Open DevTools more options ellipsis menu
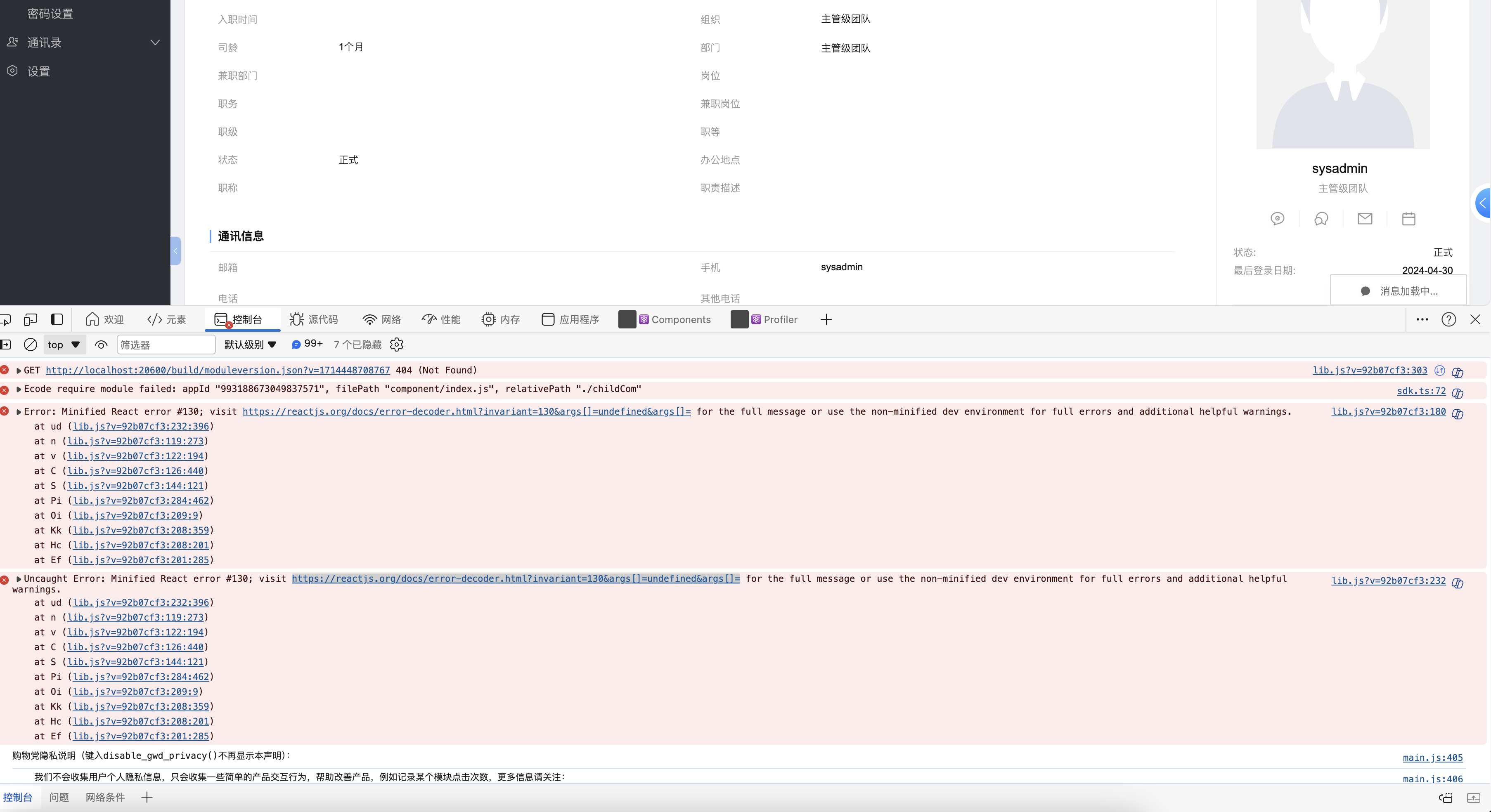This screenshot has height=812, width=1491. pos(1422,319)
